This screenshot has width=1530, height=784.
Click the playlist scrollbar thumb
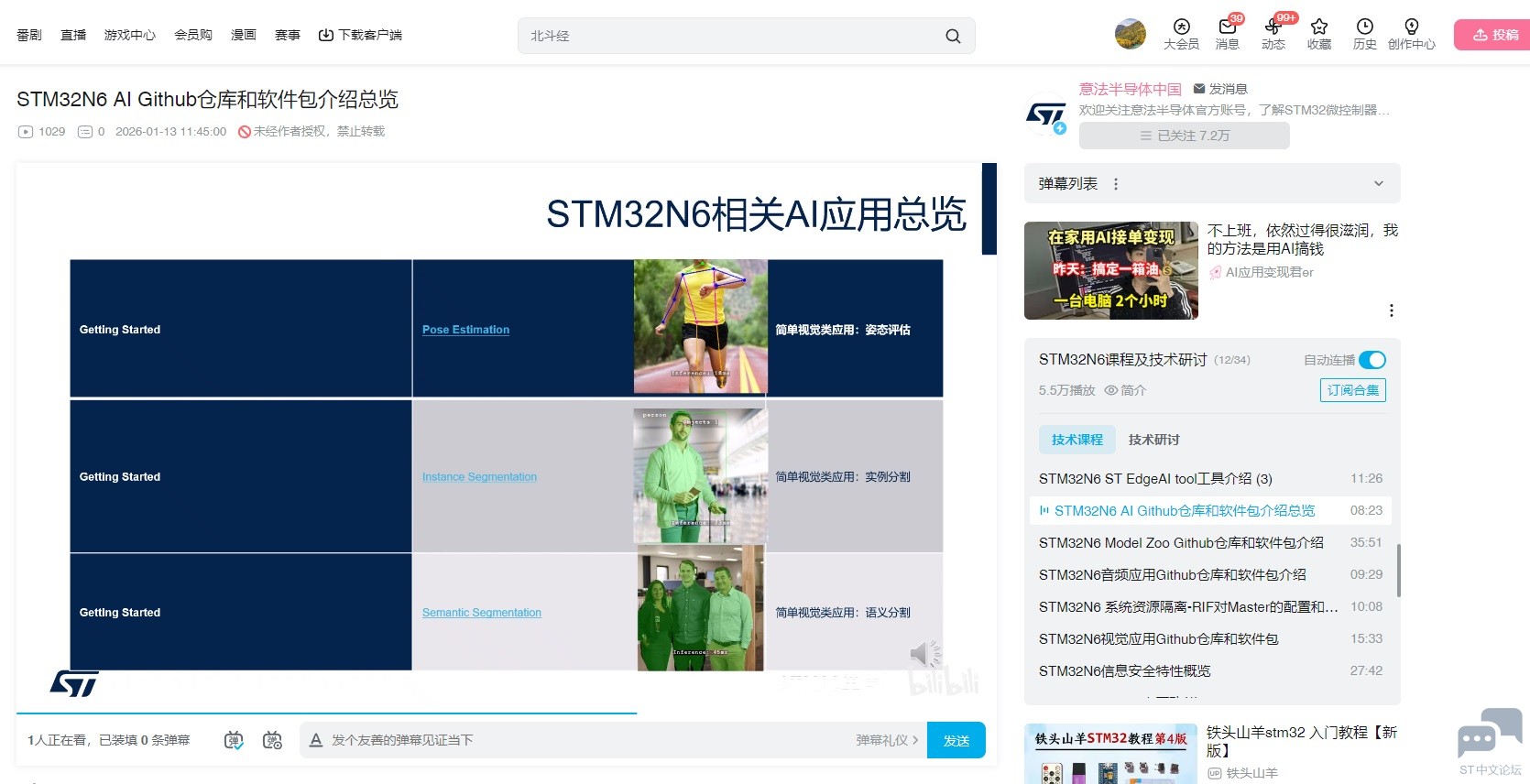(1398, 570)
